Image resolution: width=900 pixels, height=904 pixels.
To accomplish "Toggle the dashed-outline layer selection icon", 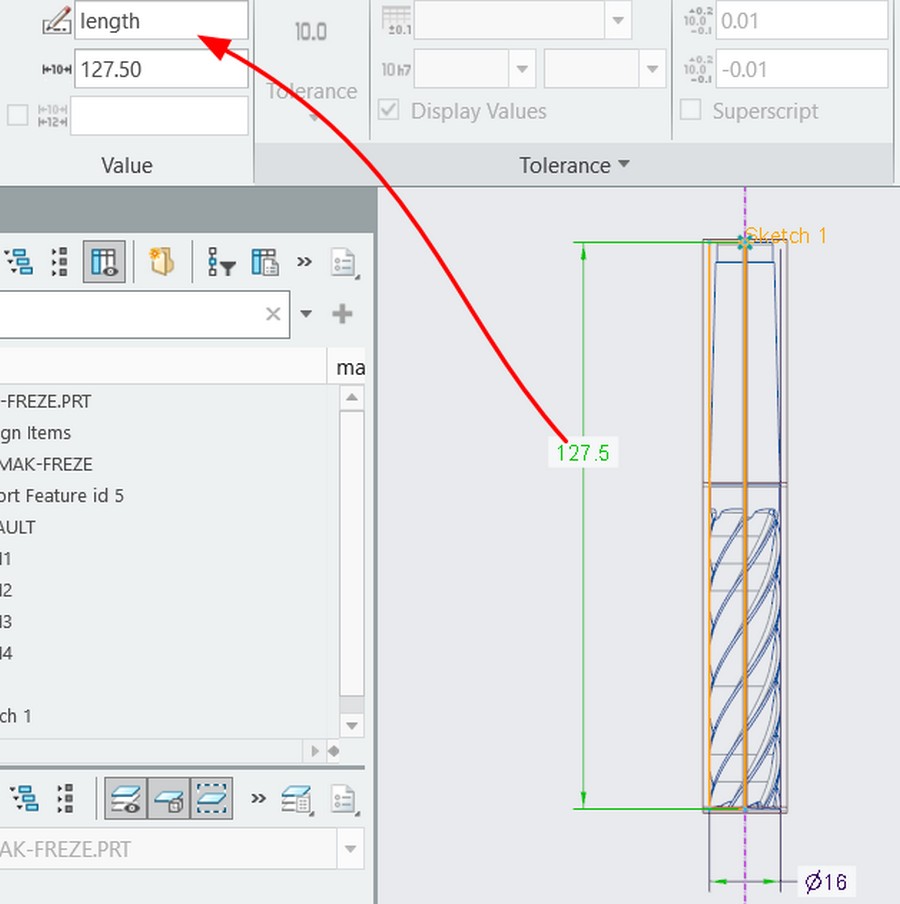I will pyautogui.click(x=212, y=798).
